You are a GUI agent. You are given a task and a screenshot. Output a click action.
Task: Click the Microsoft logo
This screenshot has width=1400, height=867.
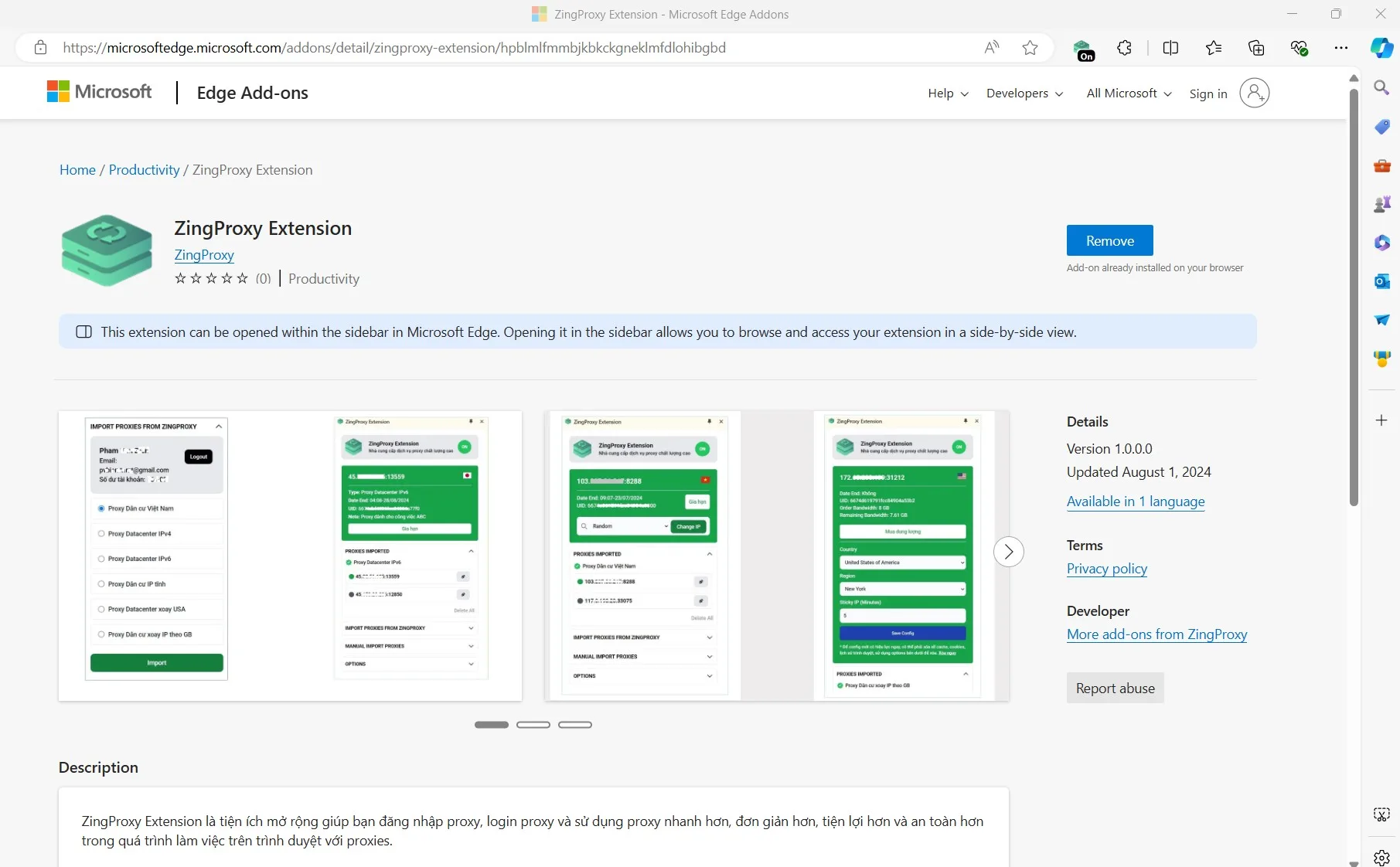99,92
